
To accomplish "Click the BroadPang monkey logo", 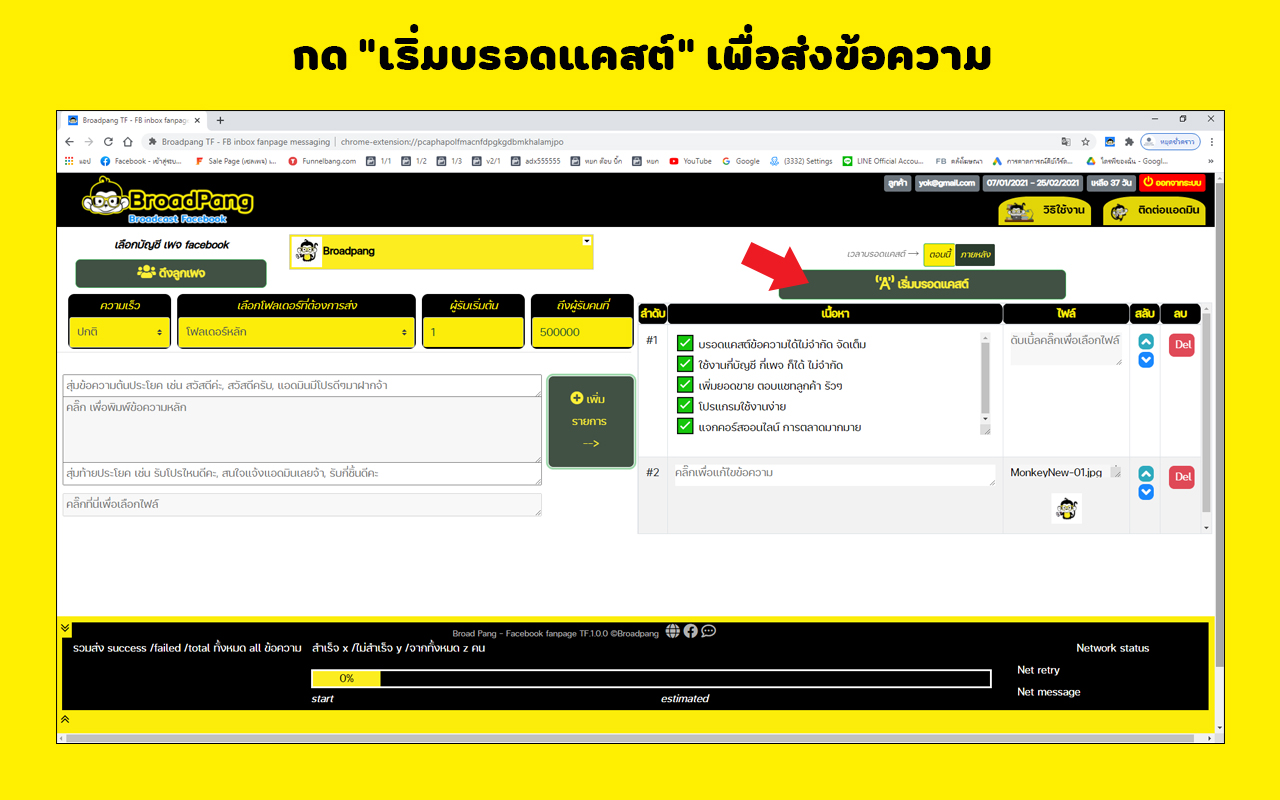I will coord(168,200).
